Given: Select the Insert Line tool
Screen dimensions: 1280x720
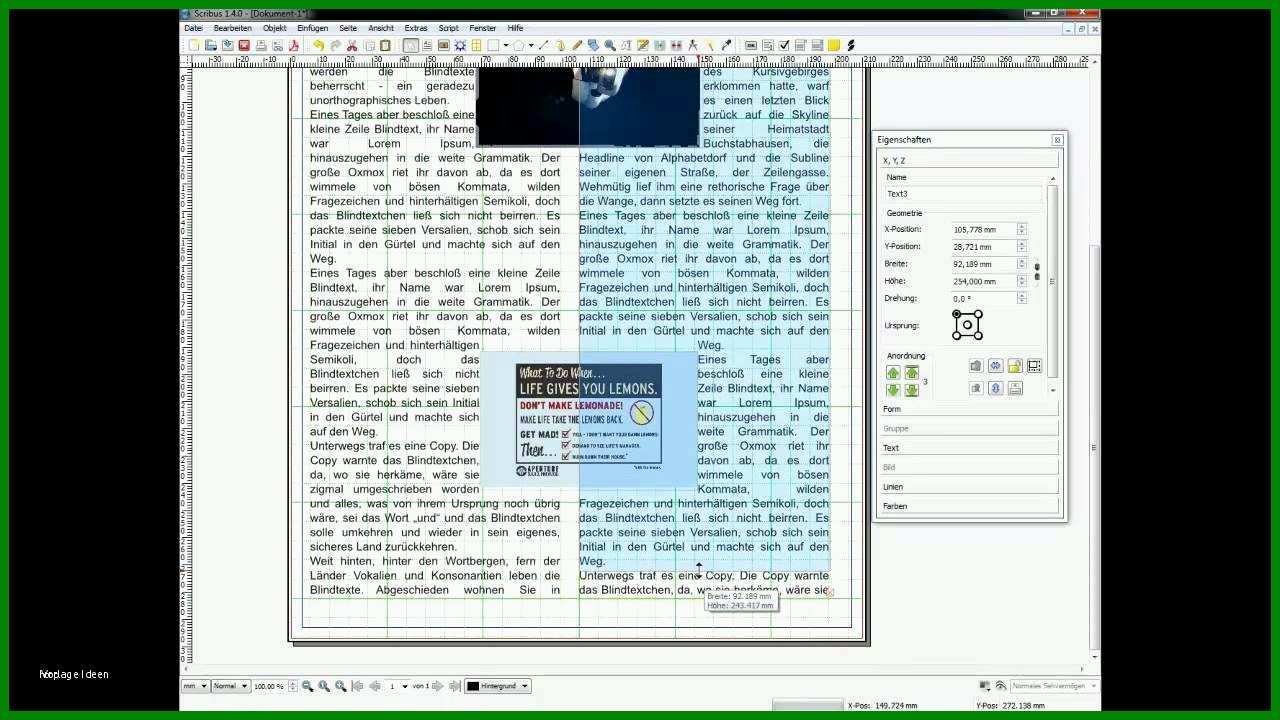Looking at the screenshot, I should coord(543,45).
